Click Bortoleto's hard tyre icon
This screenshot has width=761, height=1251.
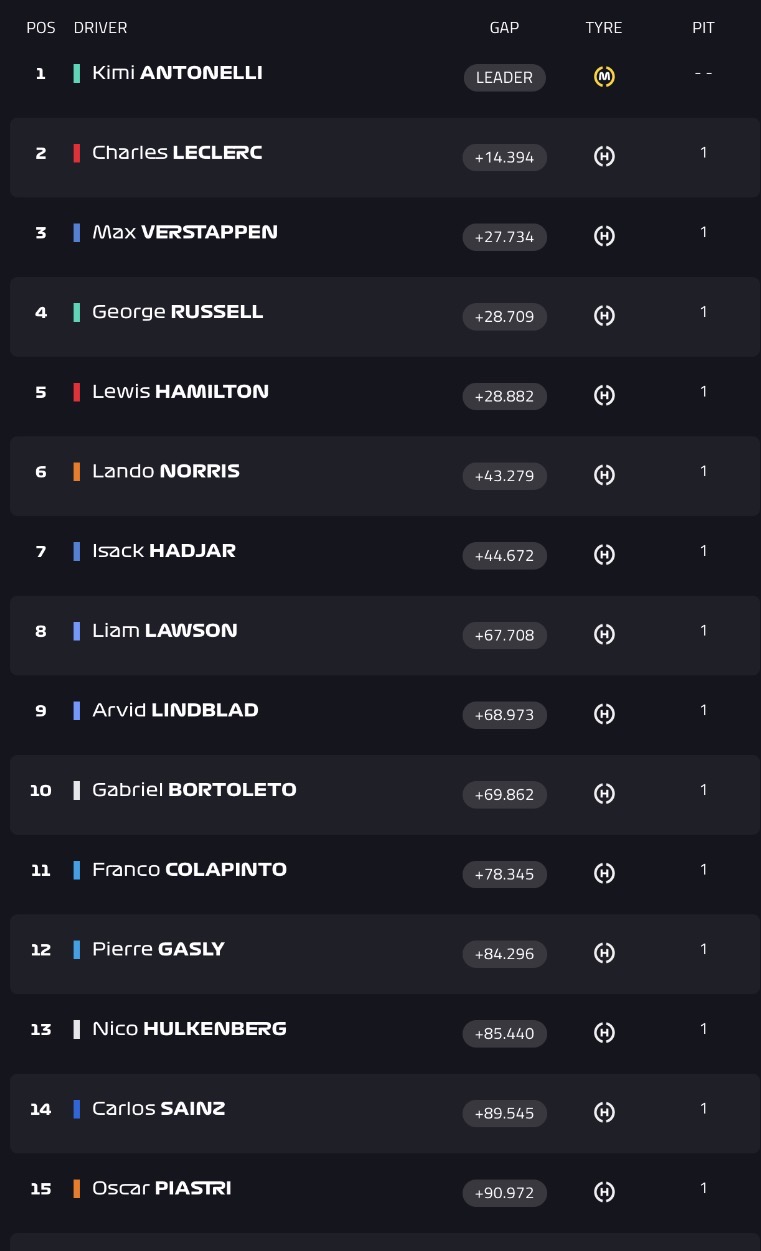[604, 793]
